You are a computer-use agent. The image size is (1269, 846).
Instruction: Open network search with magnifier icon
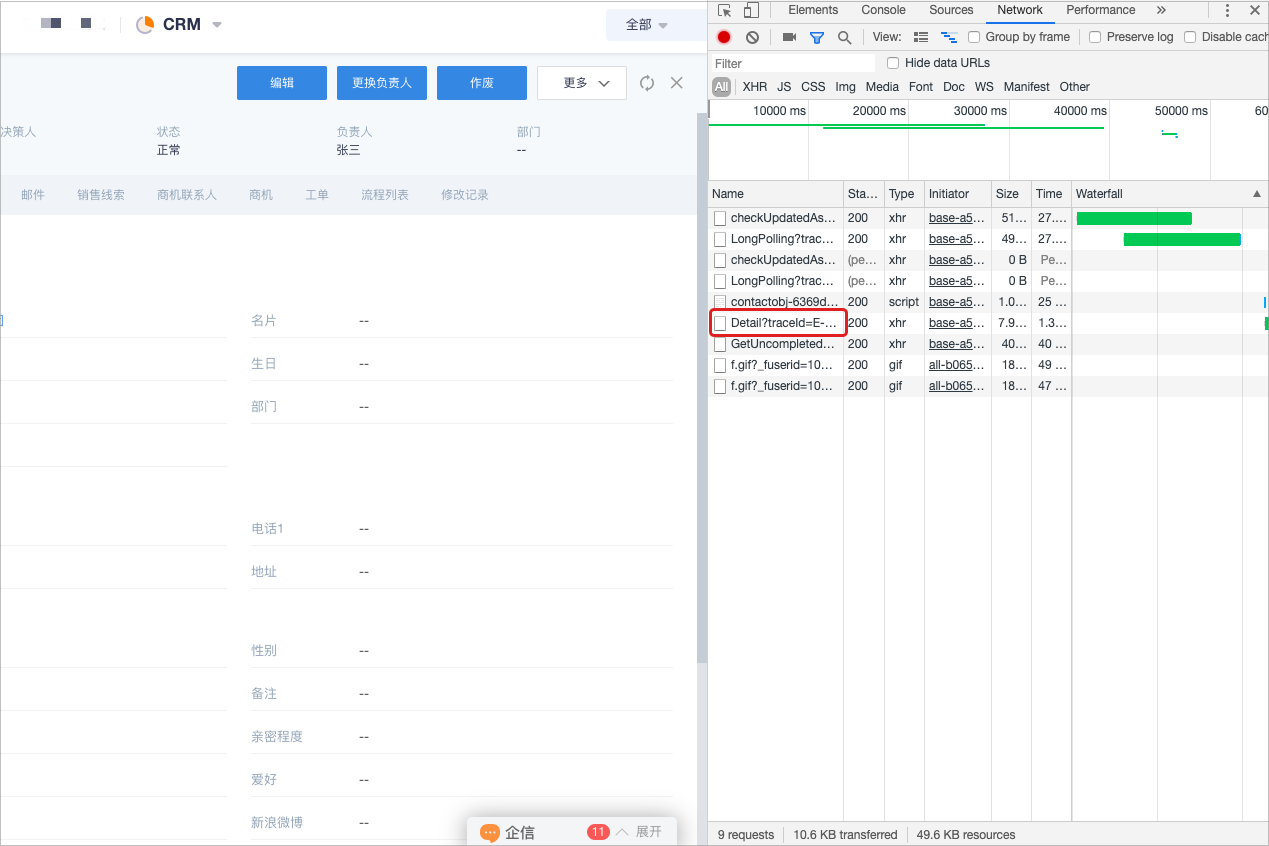[844, 37]
